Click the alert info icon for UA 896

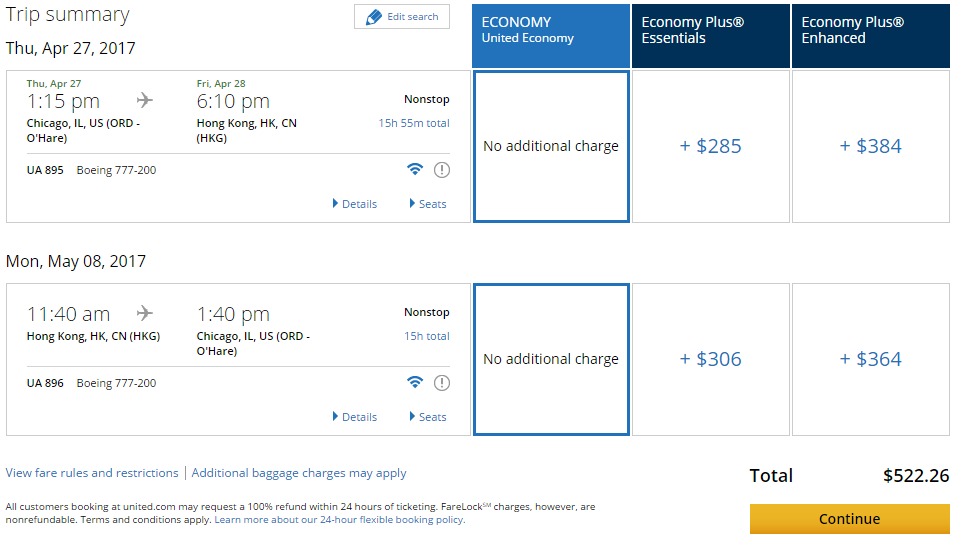442,383
